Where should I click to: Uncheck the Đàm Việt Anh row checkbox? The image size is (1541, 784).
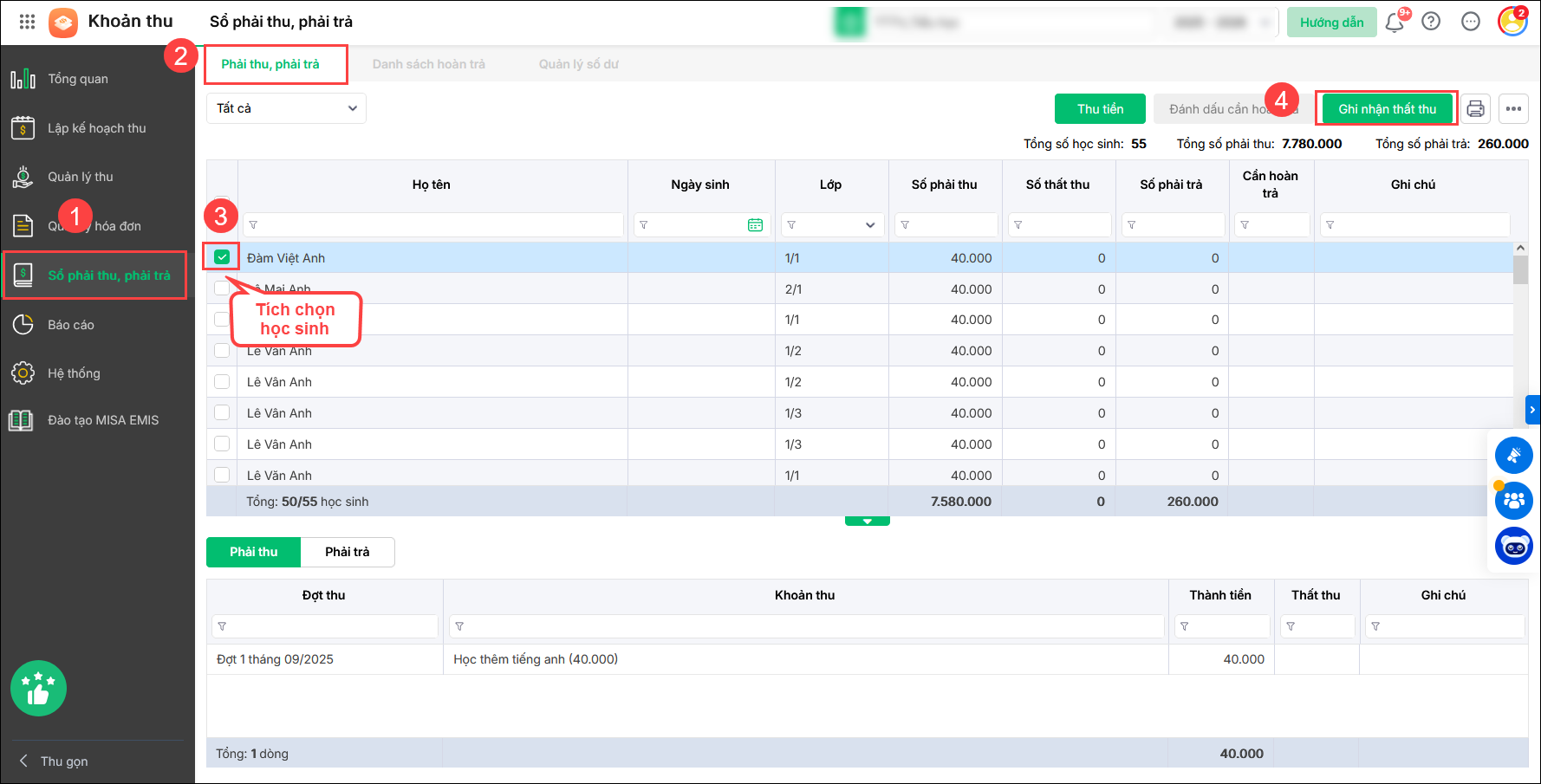coord(222,257)
